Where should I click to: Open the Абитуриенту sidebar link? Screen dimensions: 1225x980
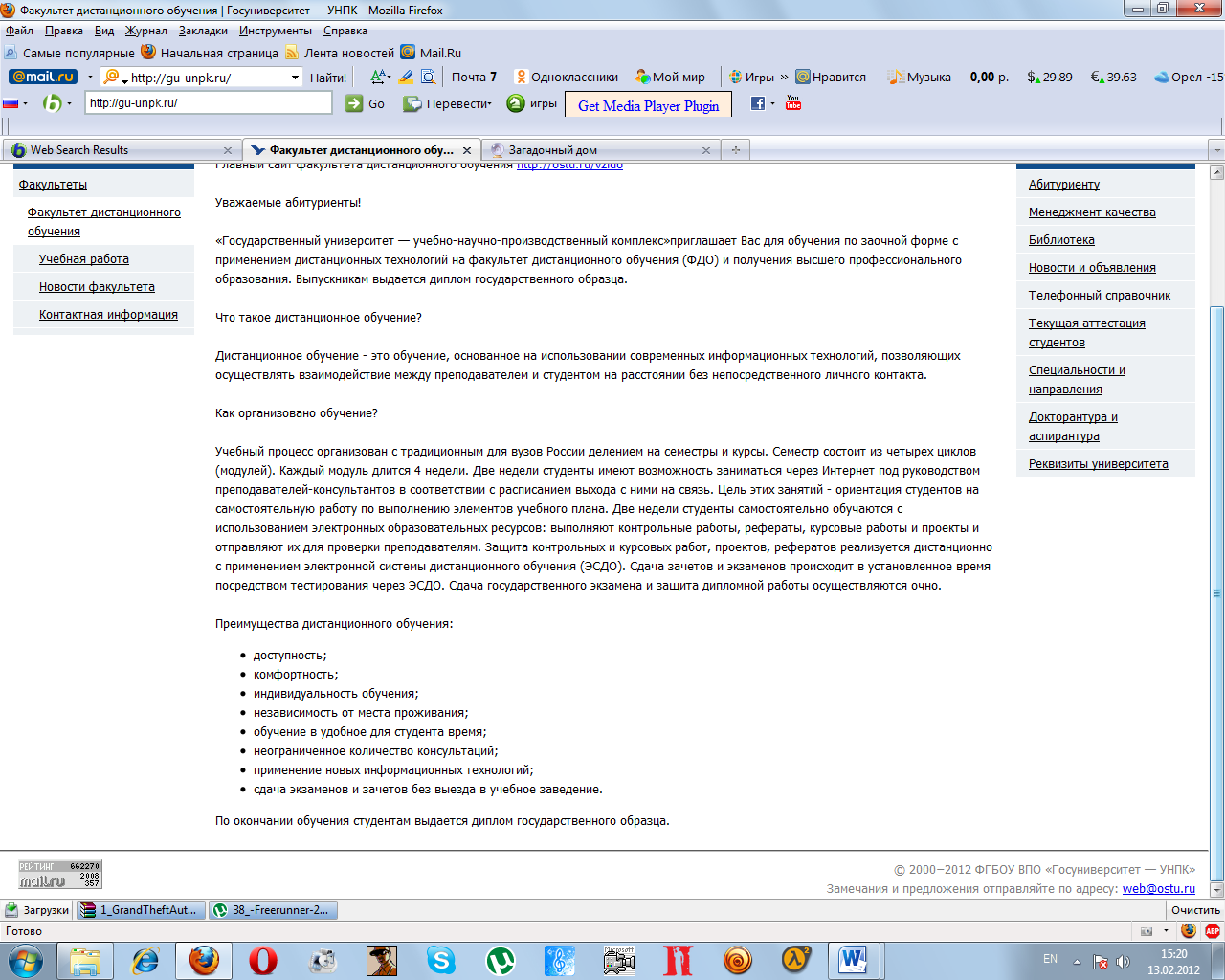coord(1064,185)
